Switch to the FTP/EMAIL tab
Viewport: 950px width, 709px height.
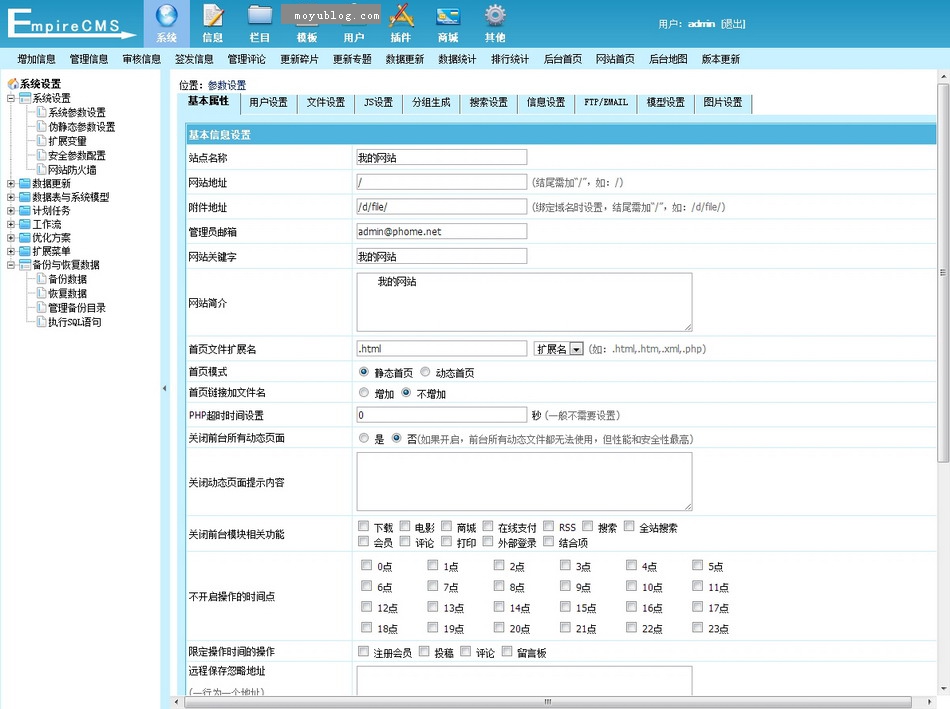[606, 103]
